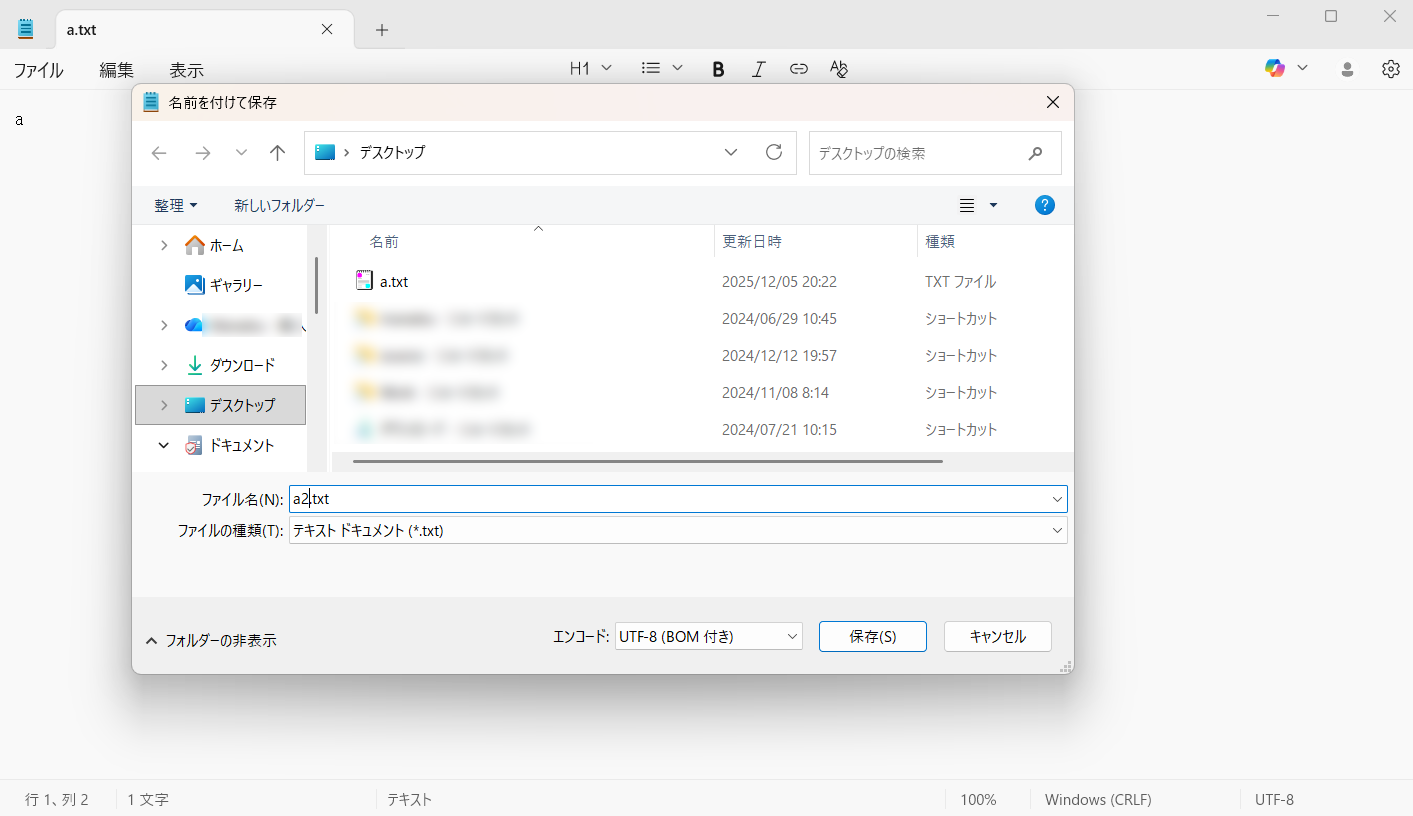
Task: Click the ファイル名 input field
Action: 677,499
